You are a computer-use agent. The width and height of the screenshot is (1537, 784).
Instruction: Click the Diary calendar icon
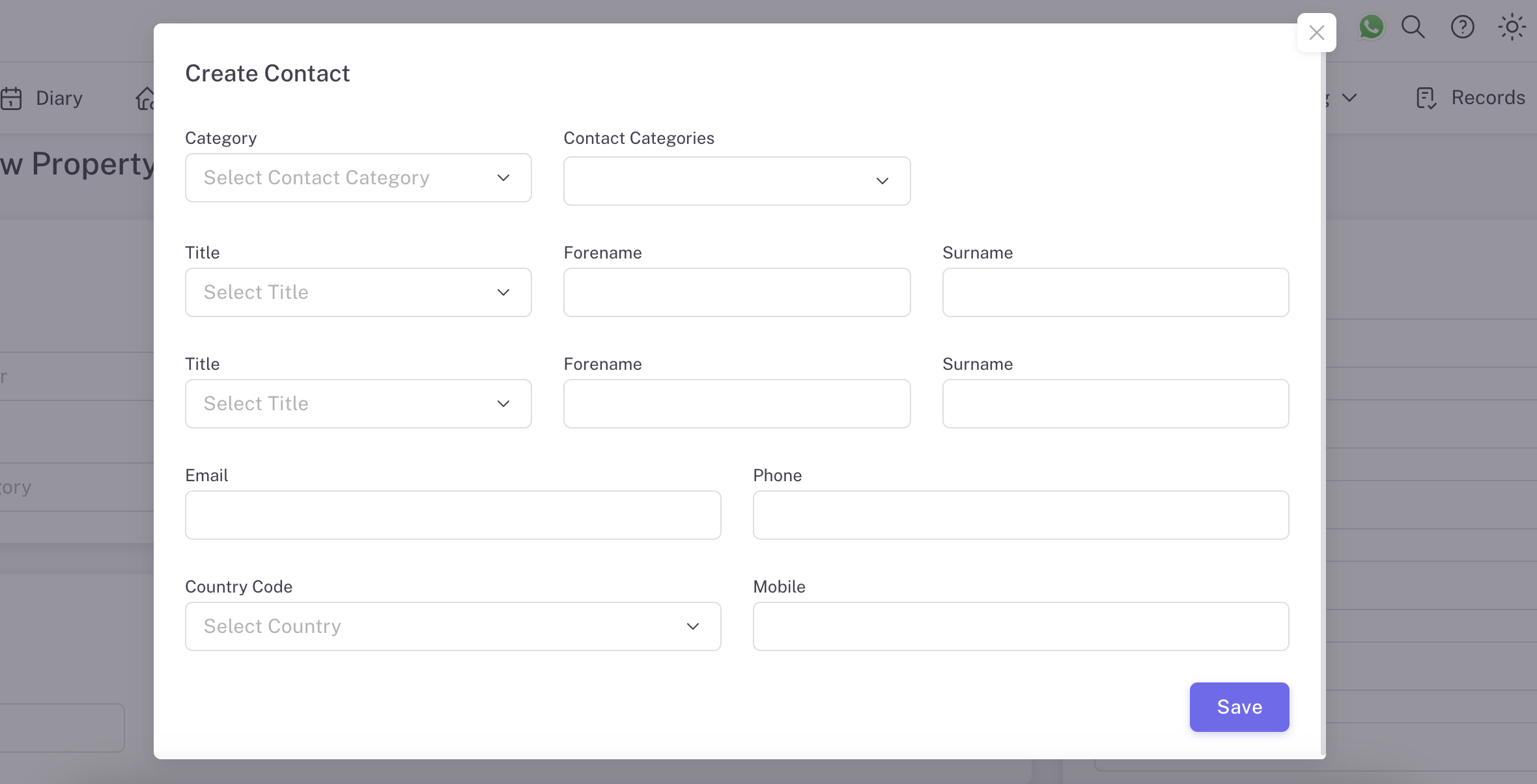pyautogui.click(x=11, y=98)
